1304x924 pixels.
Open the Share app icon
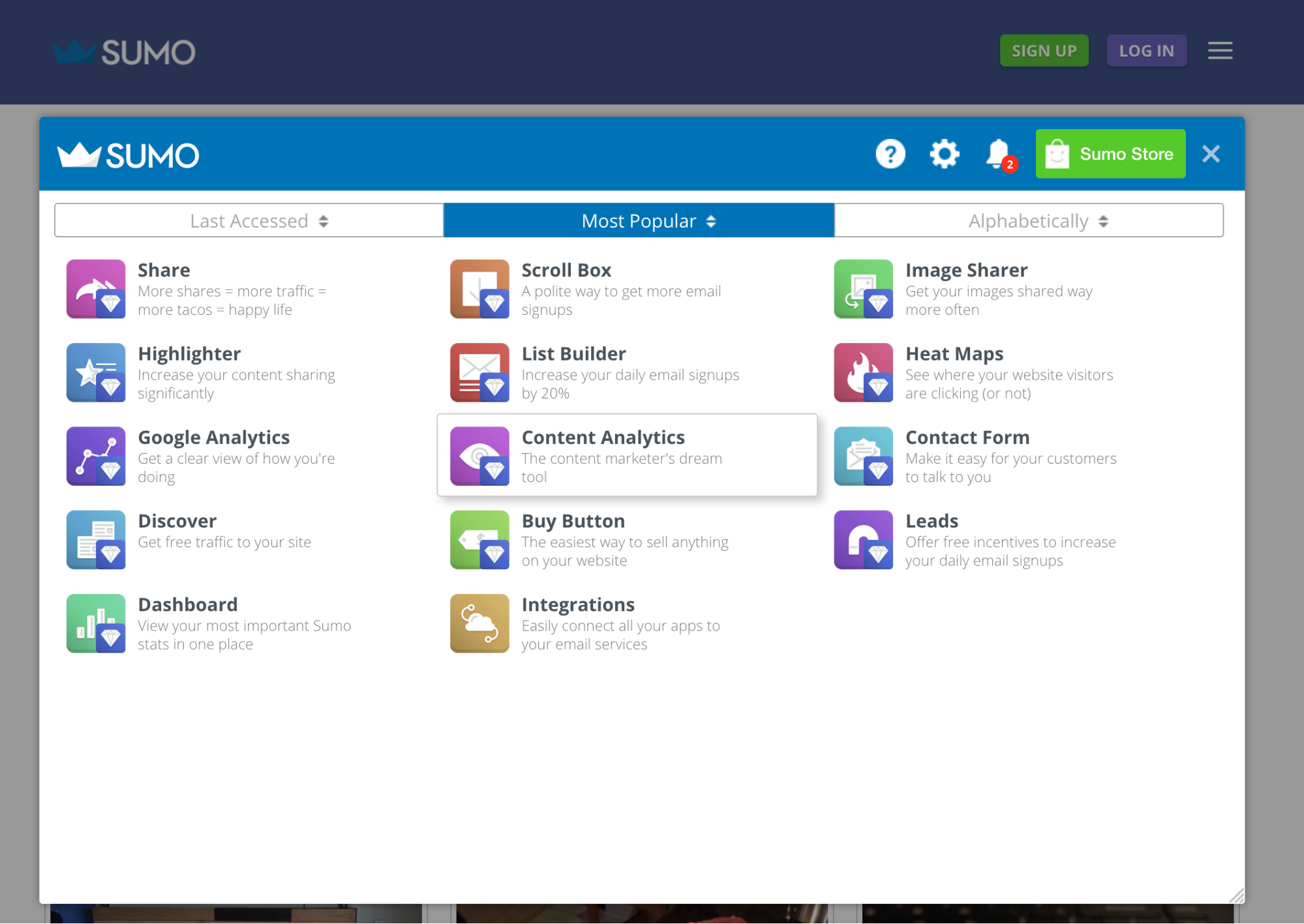[96, 289]
